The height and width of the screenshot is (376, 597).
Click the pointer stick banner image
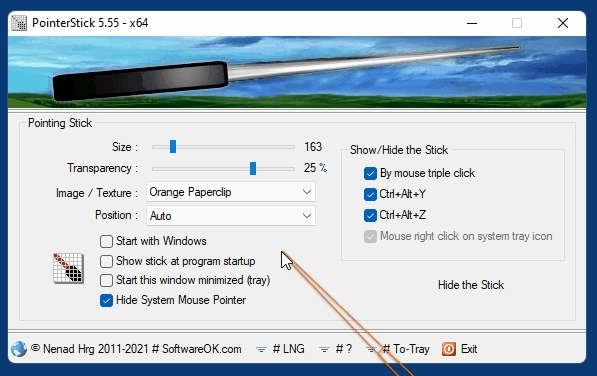[x=297, y=72]
